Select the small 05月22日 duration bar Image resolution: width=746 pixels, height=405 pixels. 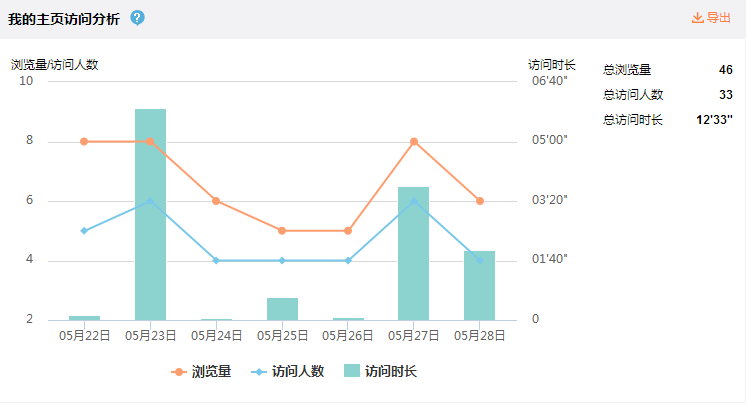[x=84, y=318]
